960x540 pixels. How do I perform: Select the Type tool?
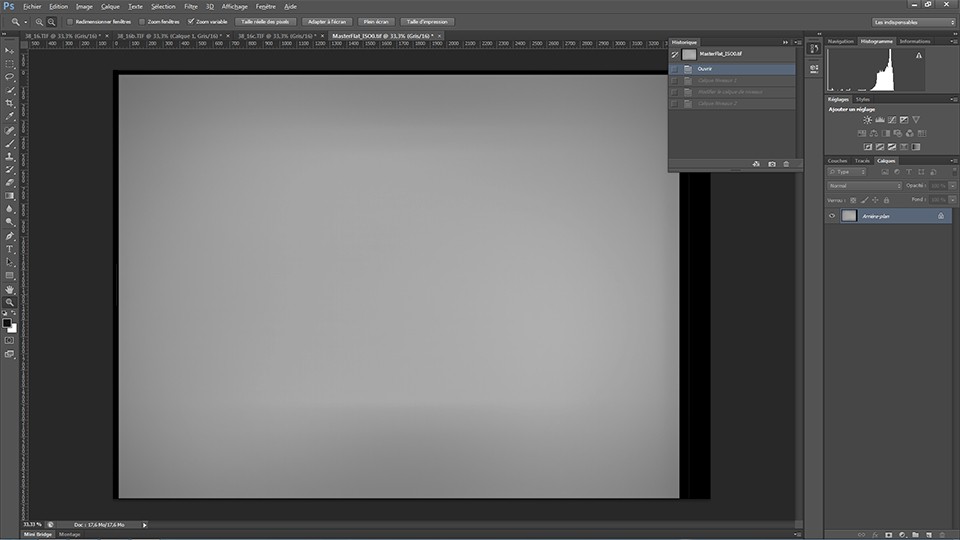point(9,249)
